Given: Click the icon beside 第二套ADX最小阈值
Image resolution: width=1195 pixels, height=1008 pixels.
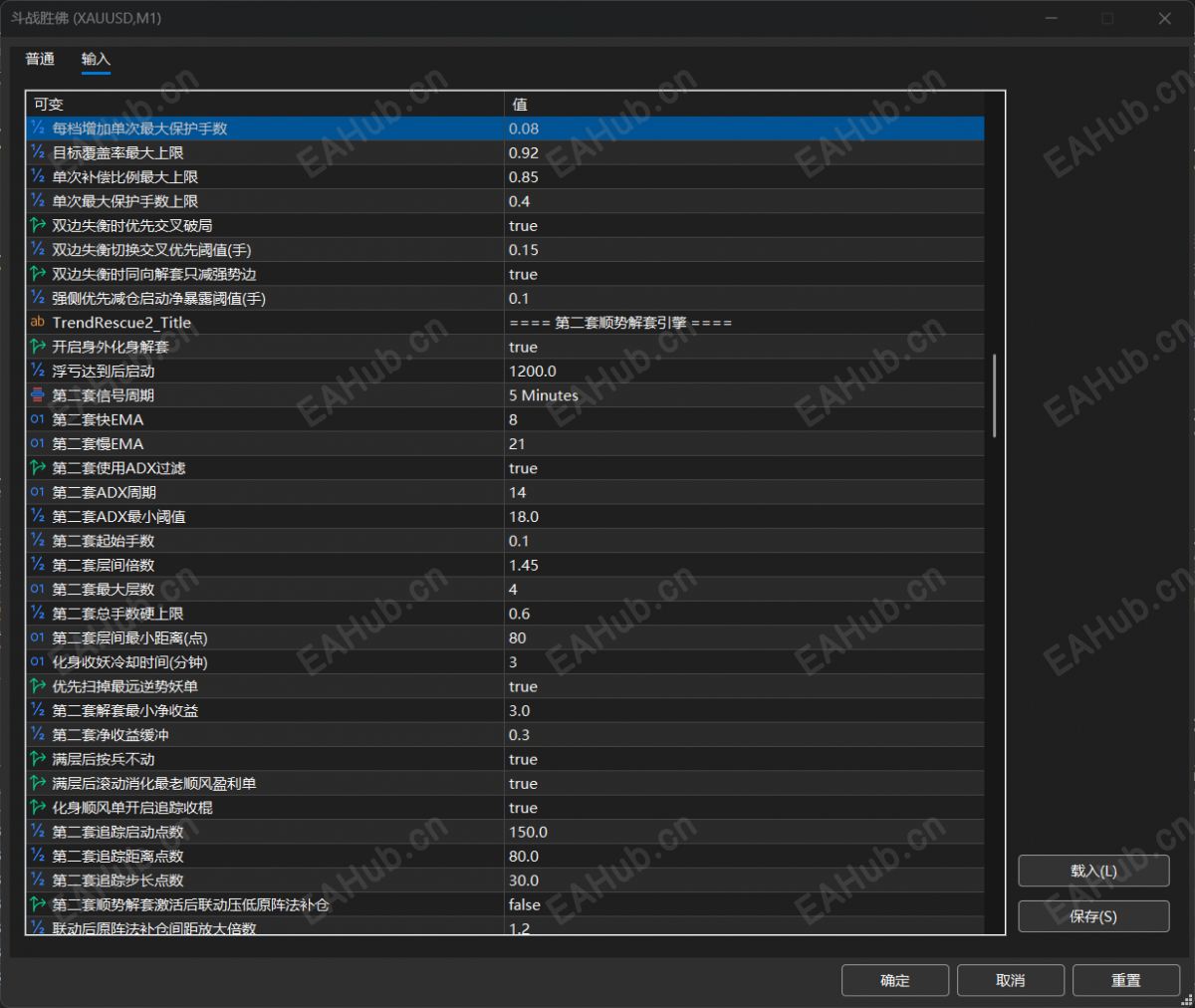Looking at the screenshot, I should tap(38, 516).
